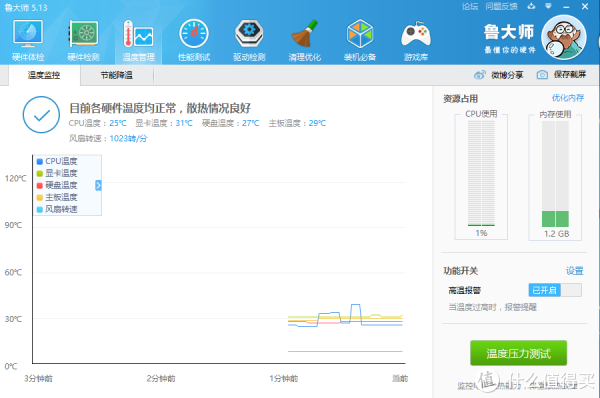
Task: Open the 硬件检测 circuit board icon
Action: (83, 34)
